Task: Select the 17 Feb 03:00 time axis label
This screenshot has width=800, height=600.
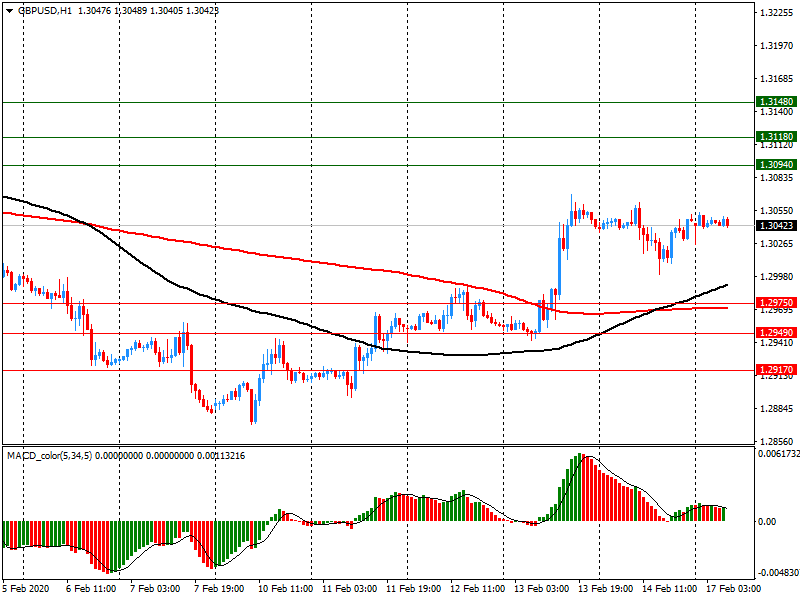Action: [734, 589]
